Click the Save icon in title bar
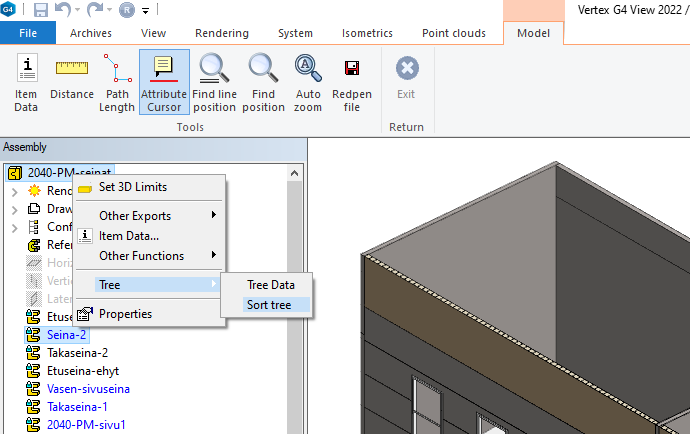This screenshot has height=434, width=690. [41, 10]
